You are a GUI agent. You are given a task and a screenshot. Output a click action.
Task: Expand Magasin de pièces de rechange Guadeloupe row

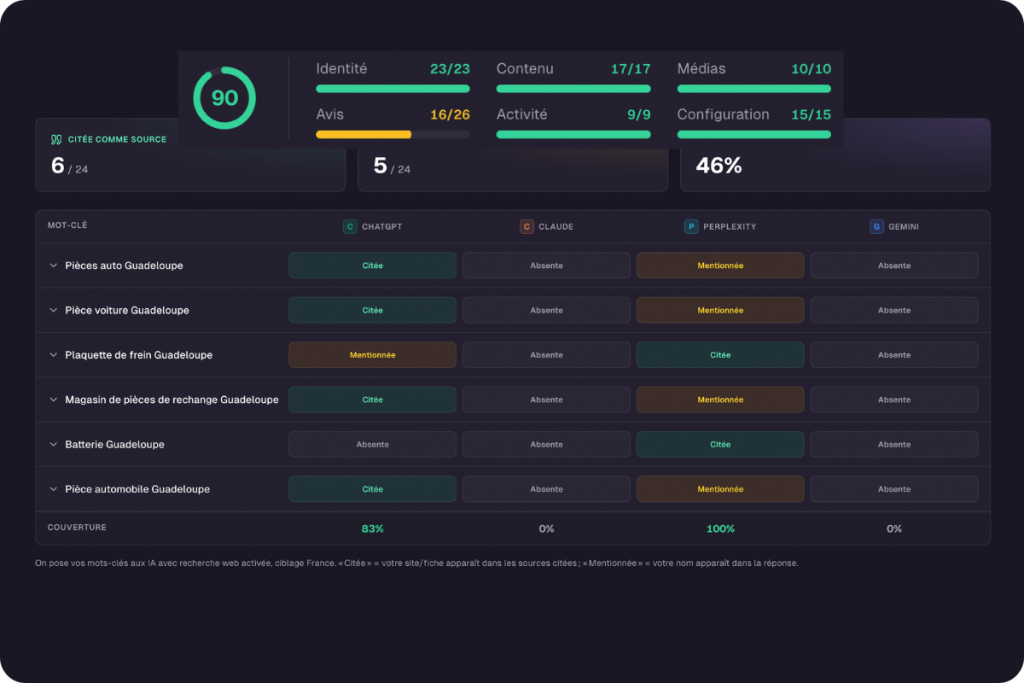coord(53,400)
